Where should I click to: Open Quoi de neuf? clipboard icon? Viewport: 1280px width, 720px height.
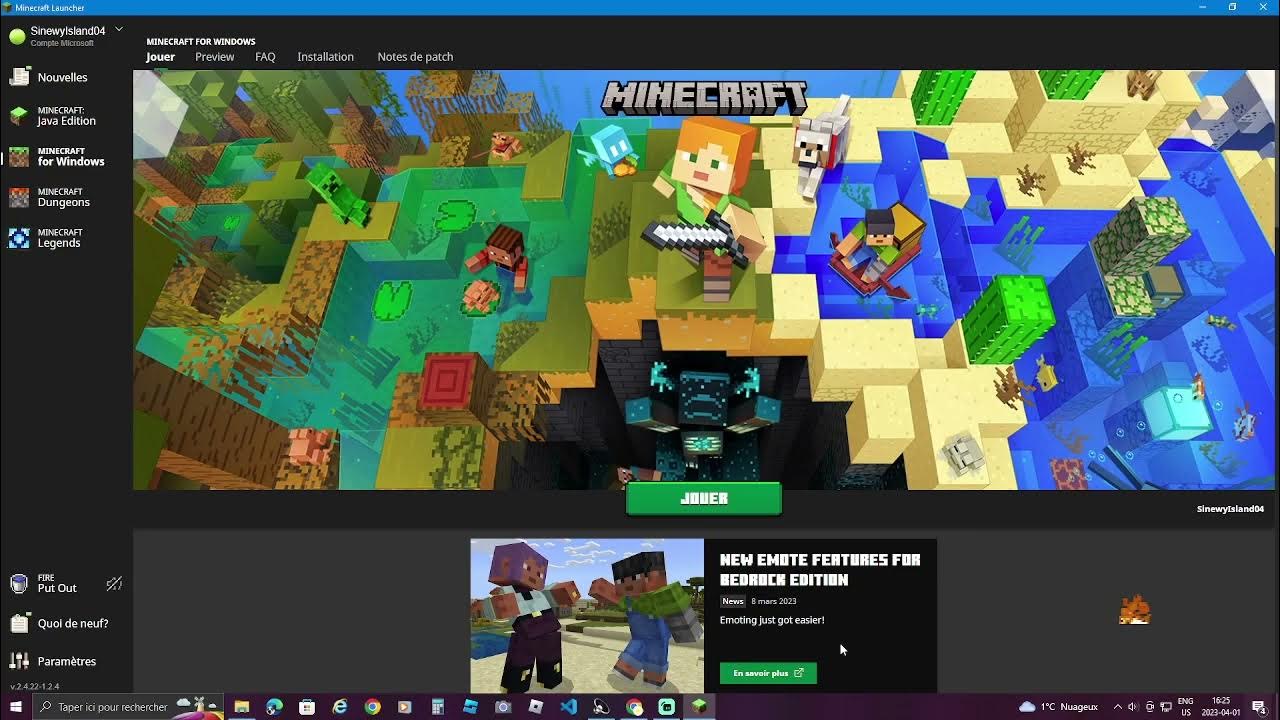coord(18,623)
